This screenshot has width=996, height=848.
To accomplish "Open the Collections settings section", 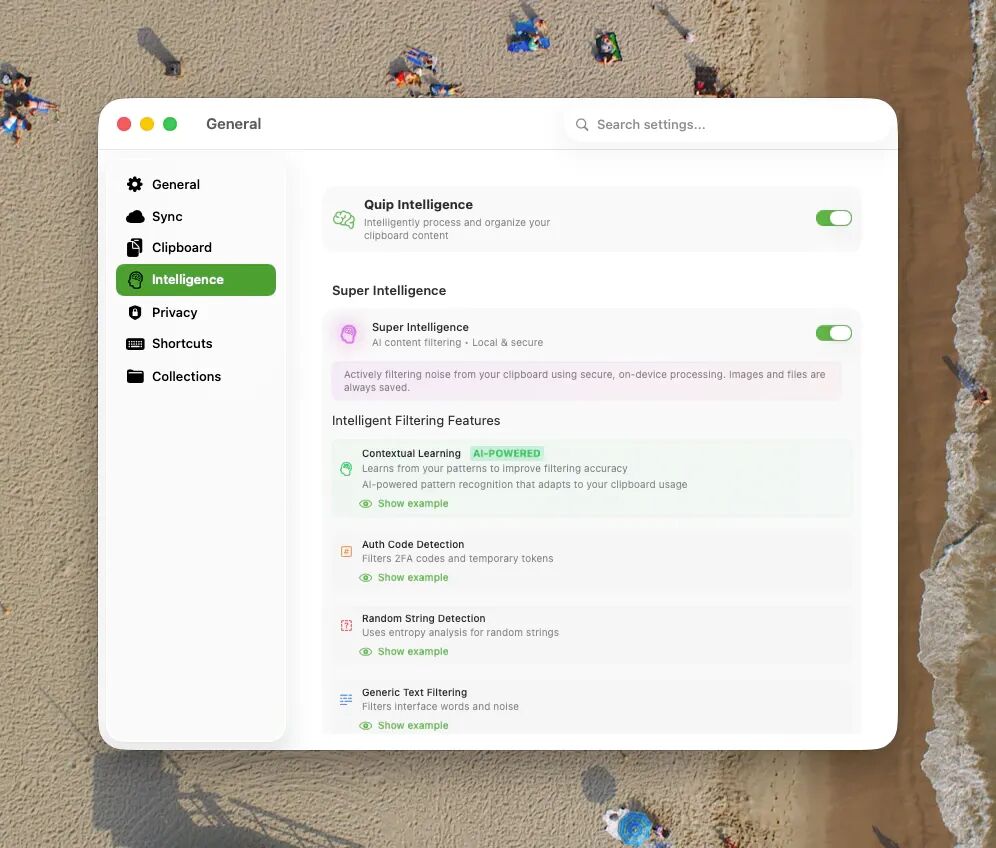I will (196, 376).
